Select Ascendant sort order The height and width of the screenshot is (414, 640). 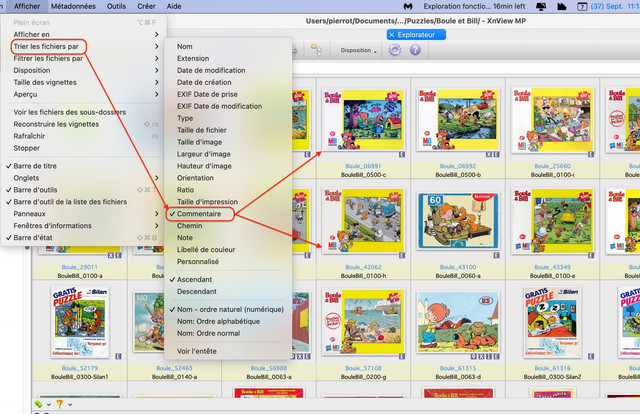194,280
